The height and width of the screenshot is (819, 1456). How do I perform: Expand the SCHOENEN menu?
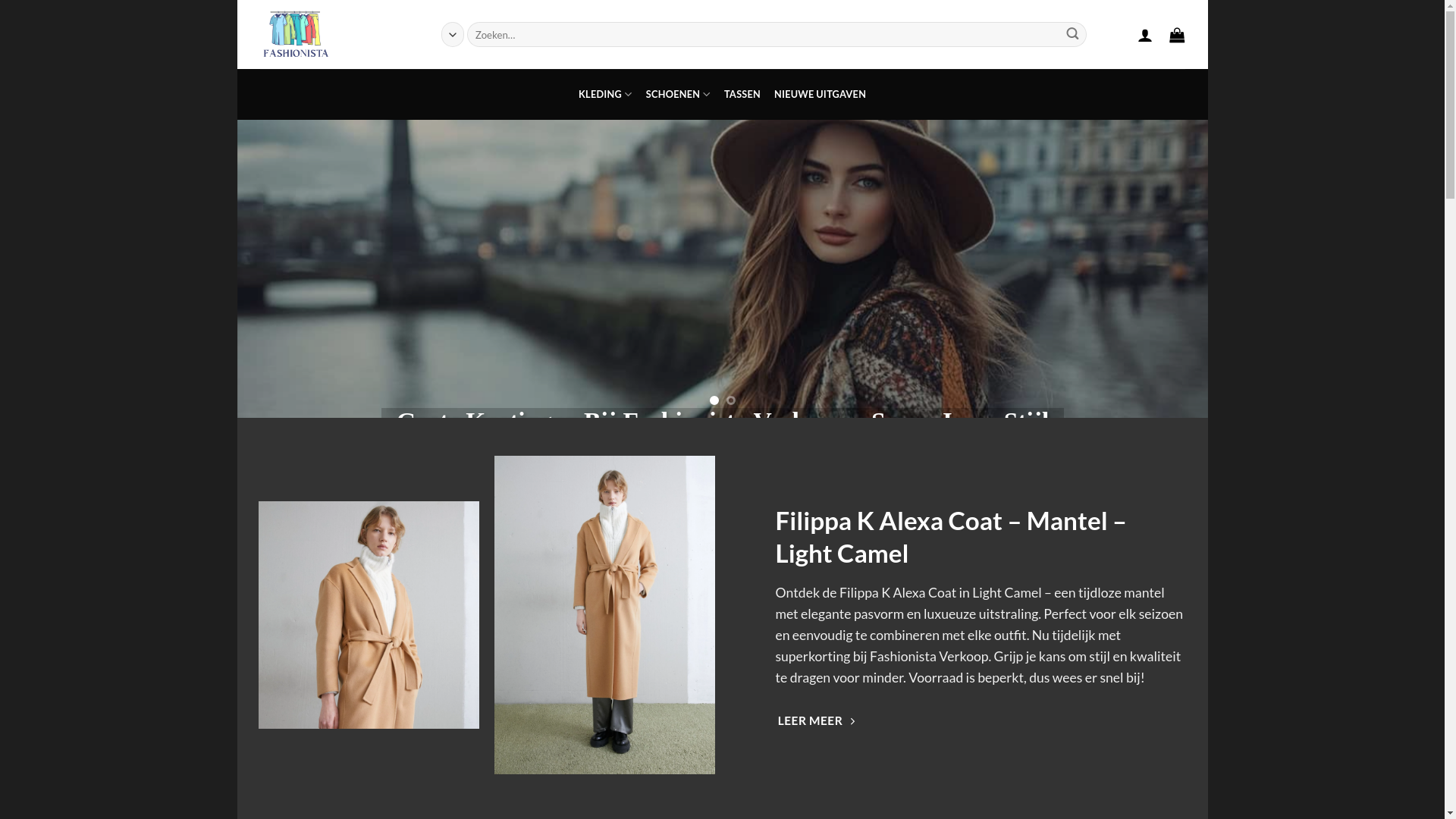[678, 94]
